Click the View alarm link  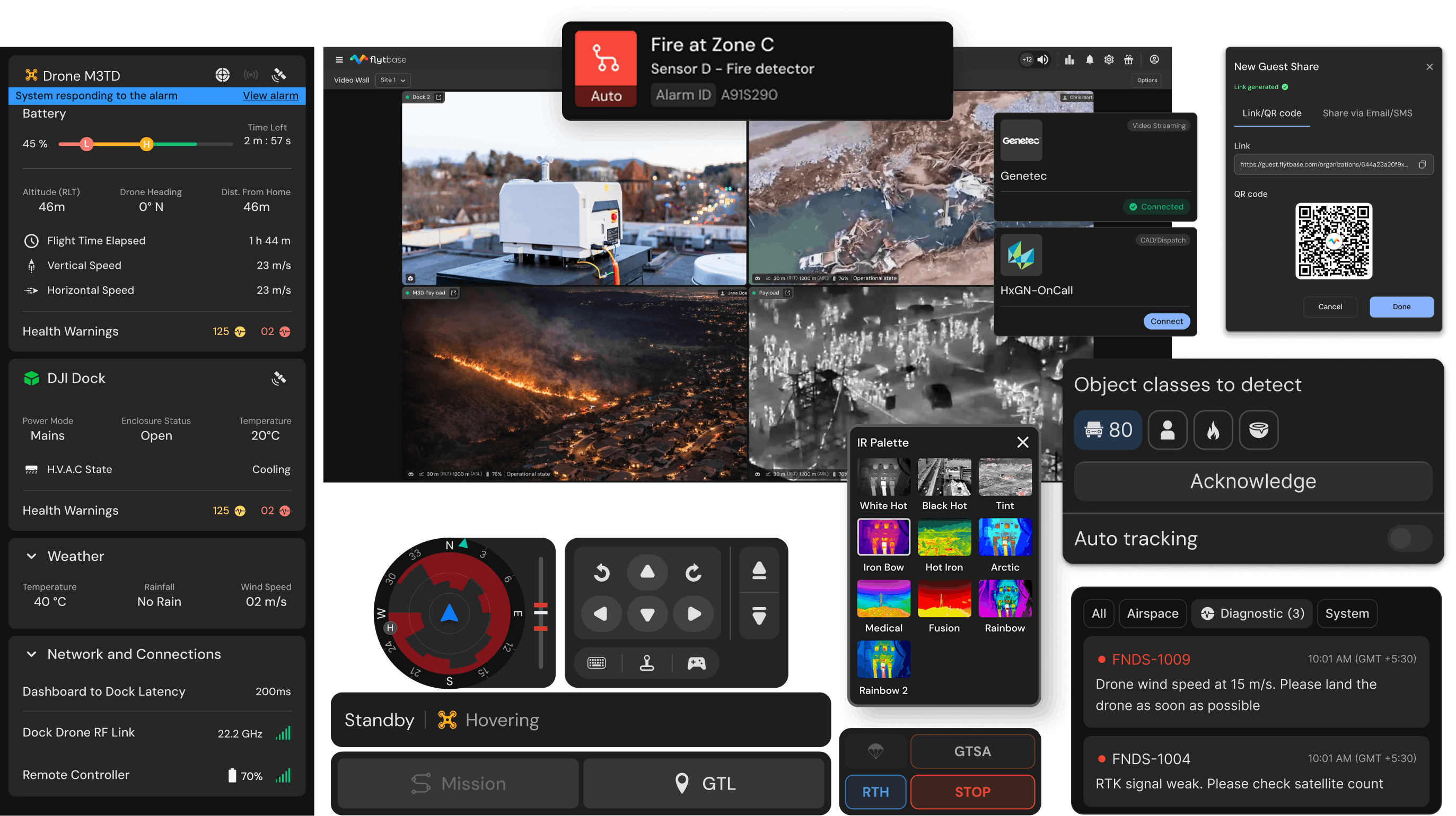pyautogui.click(x=270, y=95)
